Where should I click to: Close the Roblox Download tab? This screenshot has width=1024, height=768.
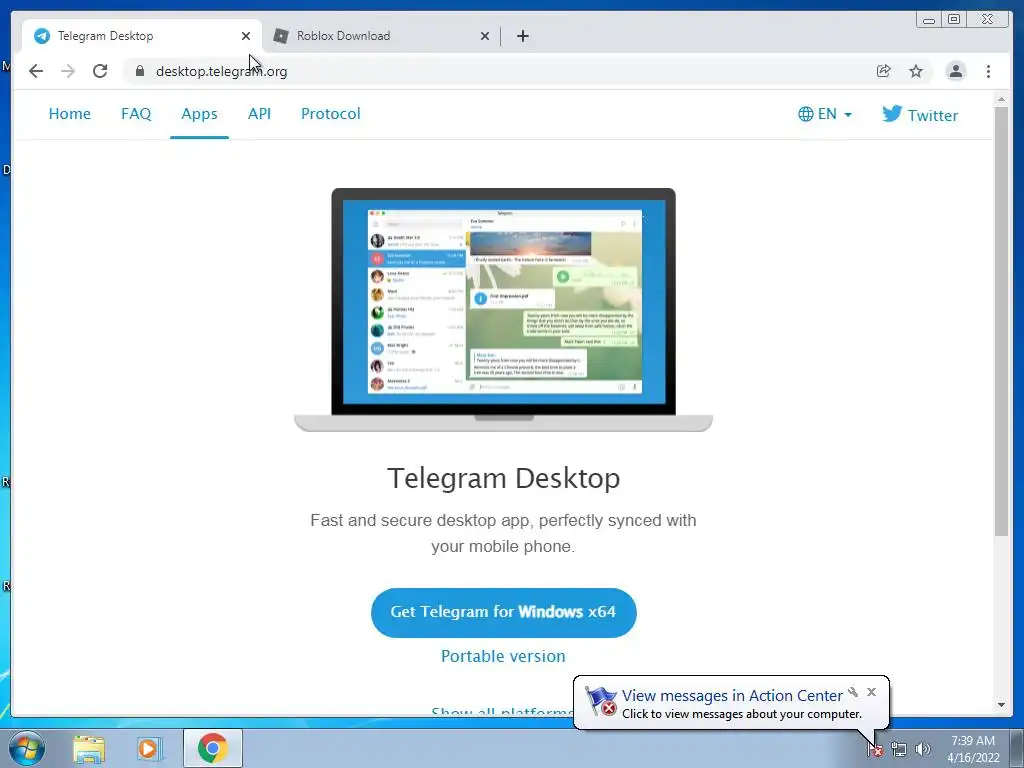(485, 36)
